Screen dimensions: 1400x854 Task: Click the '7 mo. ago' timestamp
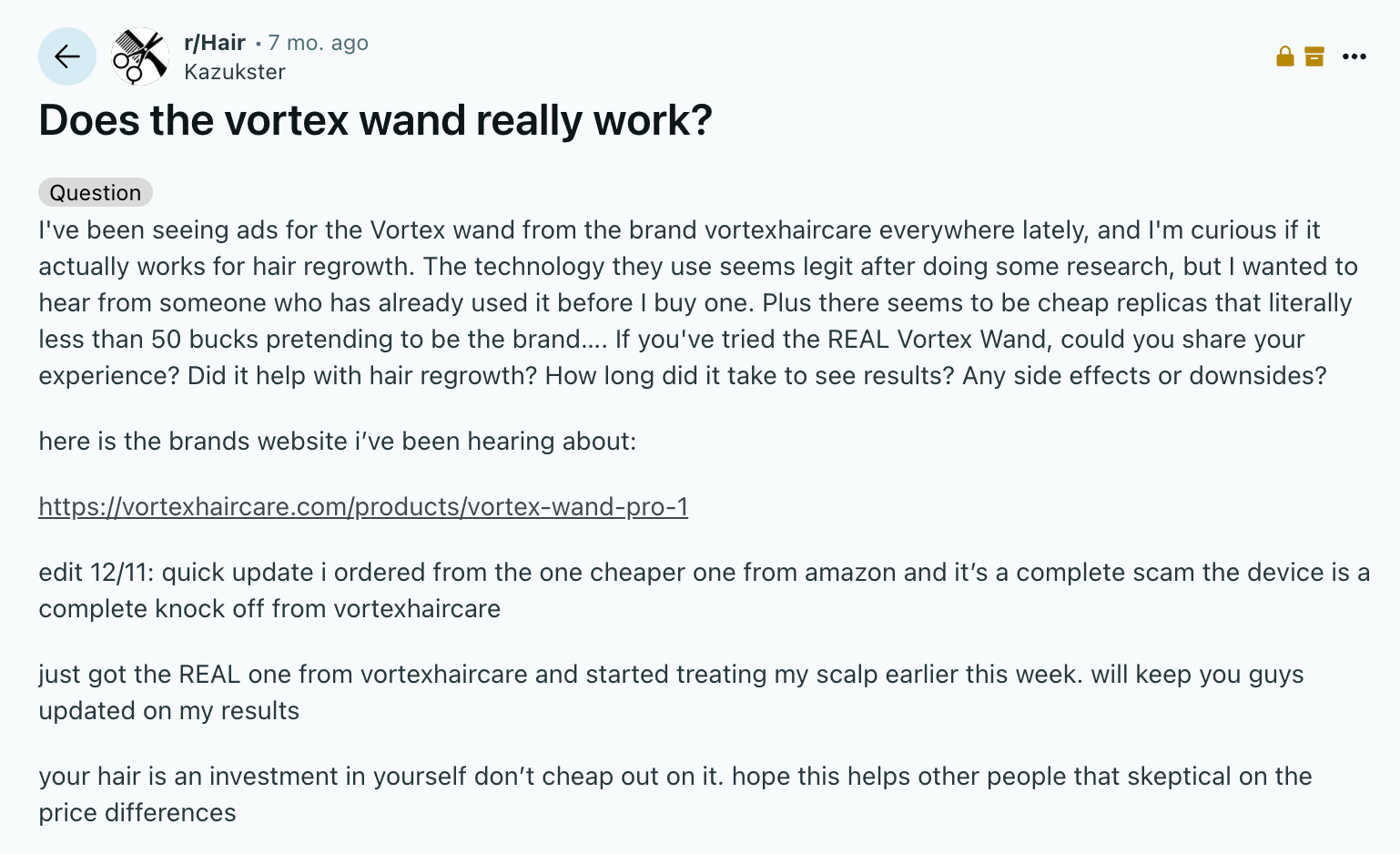[319, 43]
